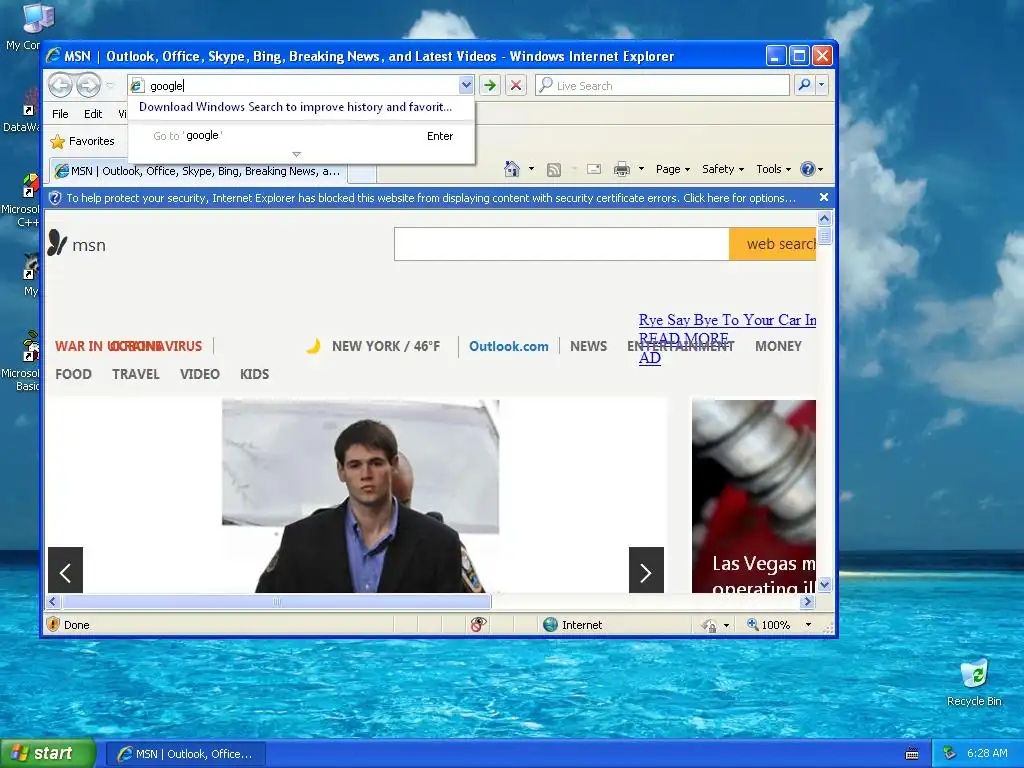The image size is (1024, 768).
Task: Dismiss the security information bar with X
Action: click(824, 197)
